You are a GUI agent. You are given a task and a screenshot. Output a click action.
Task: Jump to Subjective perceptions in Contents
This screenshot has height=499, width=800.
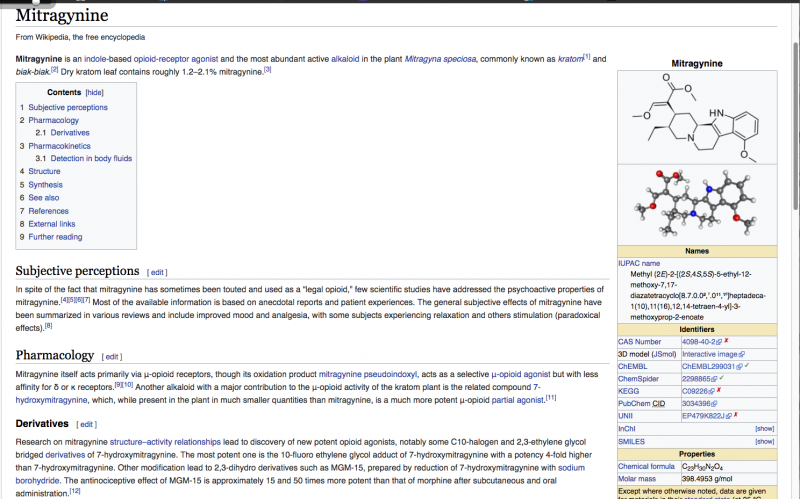point(67,107)
